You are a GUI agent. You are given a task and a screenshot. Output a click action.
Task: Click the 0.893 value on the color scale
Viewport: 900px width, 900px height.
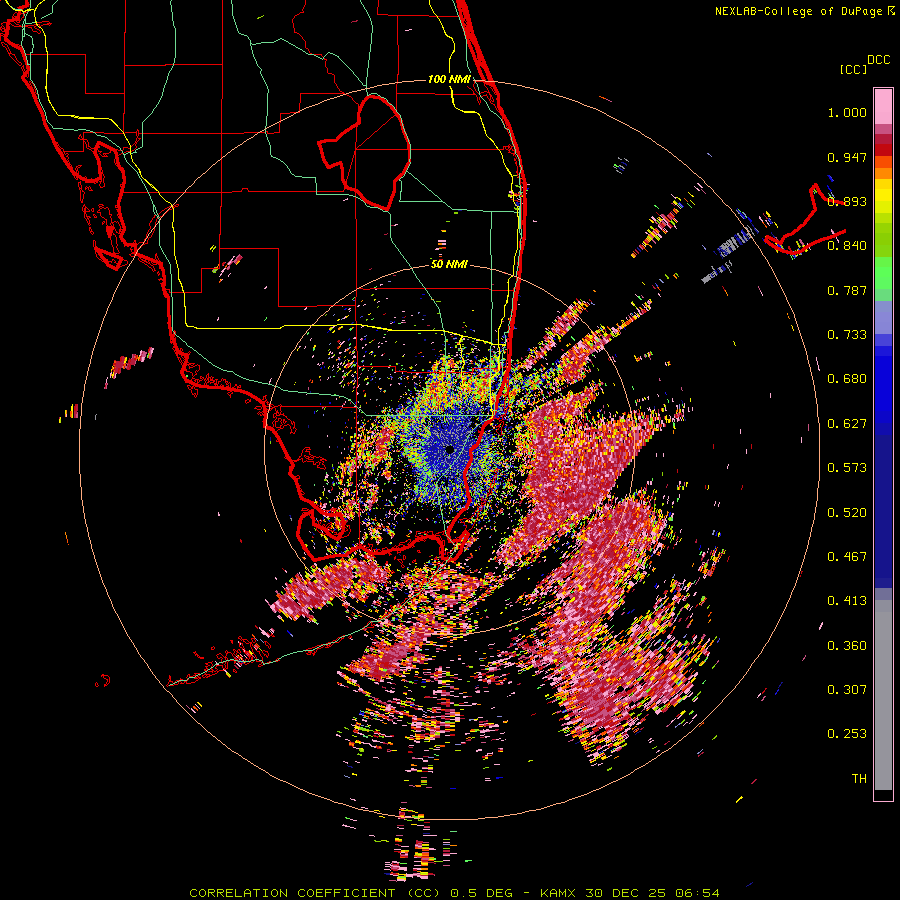(847, 201)
